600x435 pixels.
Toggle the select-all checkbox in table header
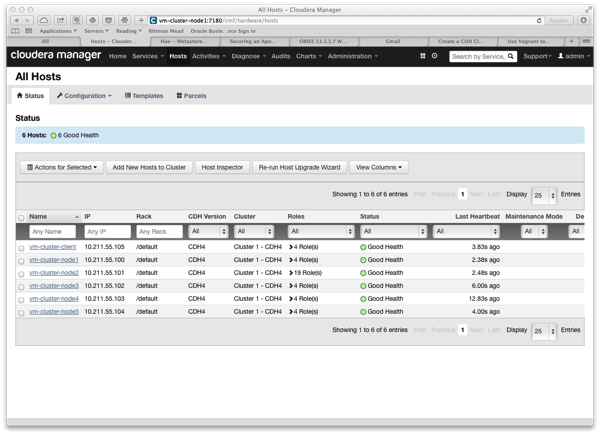[x=21, y=218]
